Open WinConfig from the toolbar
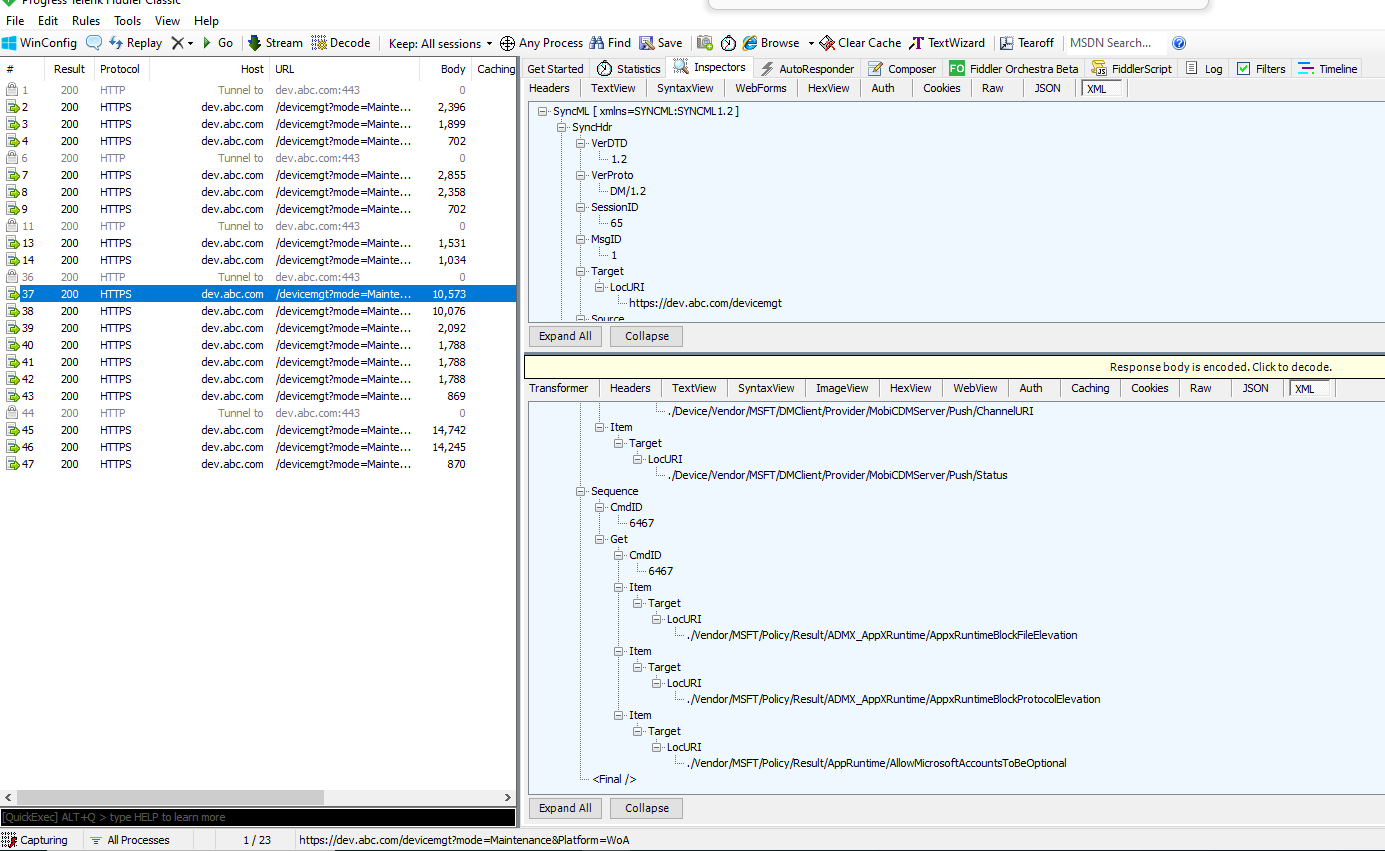Viewport: 1385px width, 851px height. point(40,43)
